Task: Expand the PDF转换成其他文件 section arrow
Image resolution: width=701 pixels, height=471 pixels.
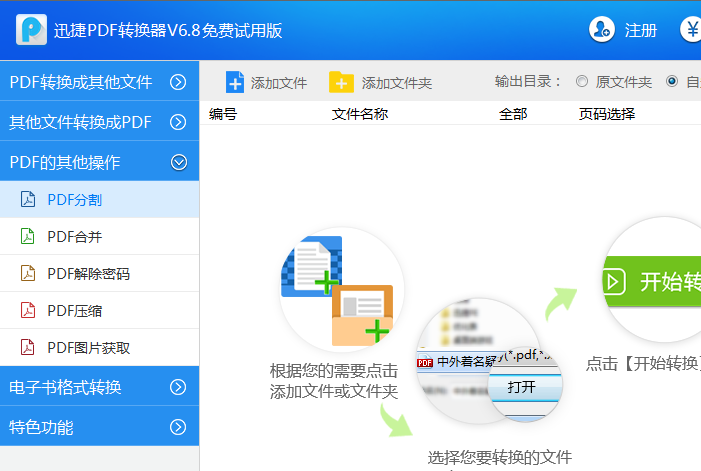Action: tap(178, 82)
